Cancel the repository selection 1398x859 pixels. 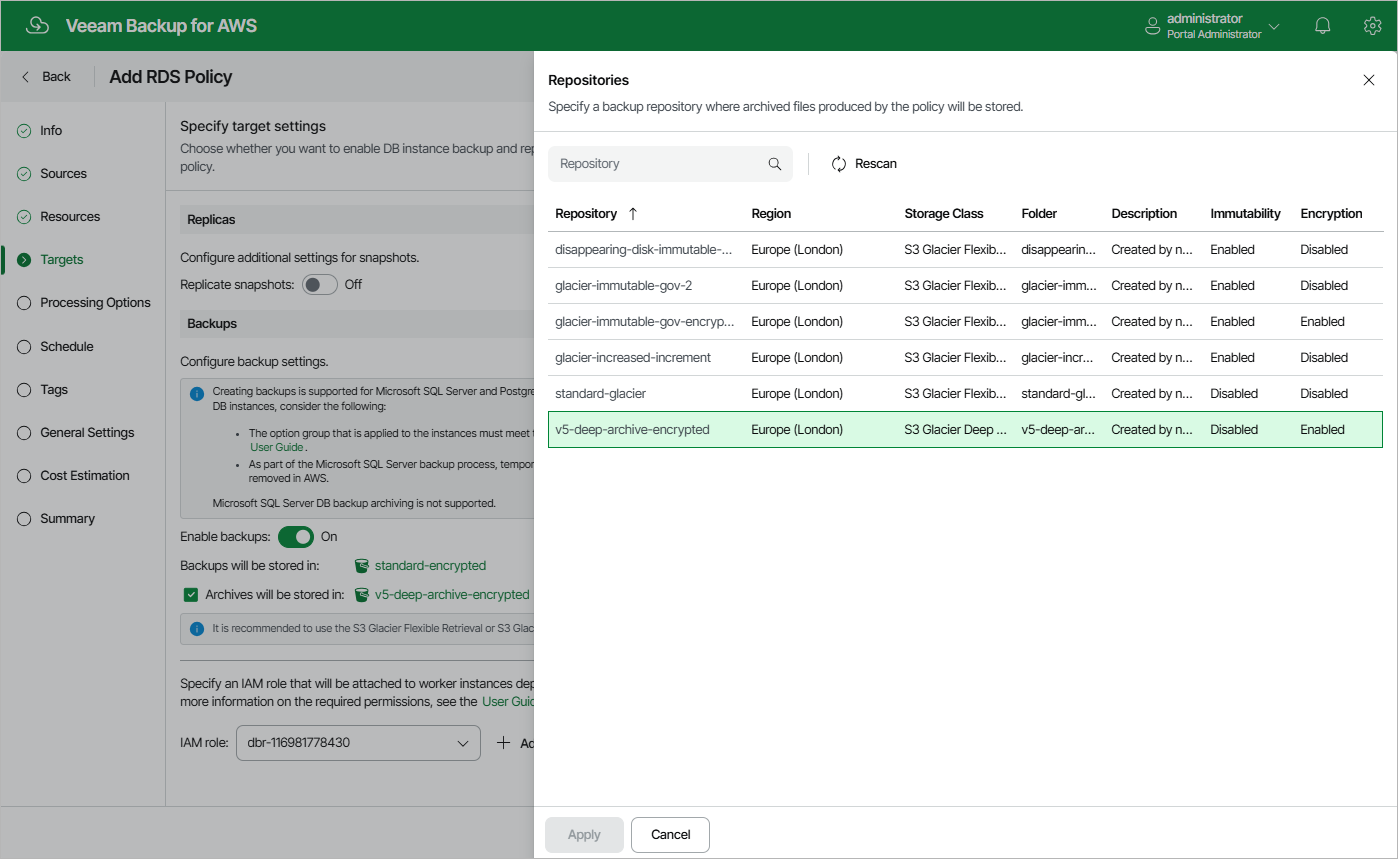[670, 835]
